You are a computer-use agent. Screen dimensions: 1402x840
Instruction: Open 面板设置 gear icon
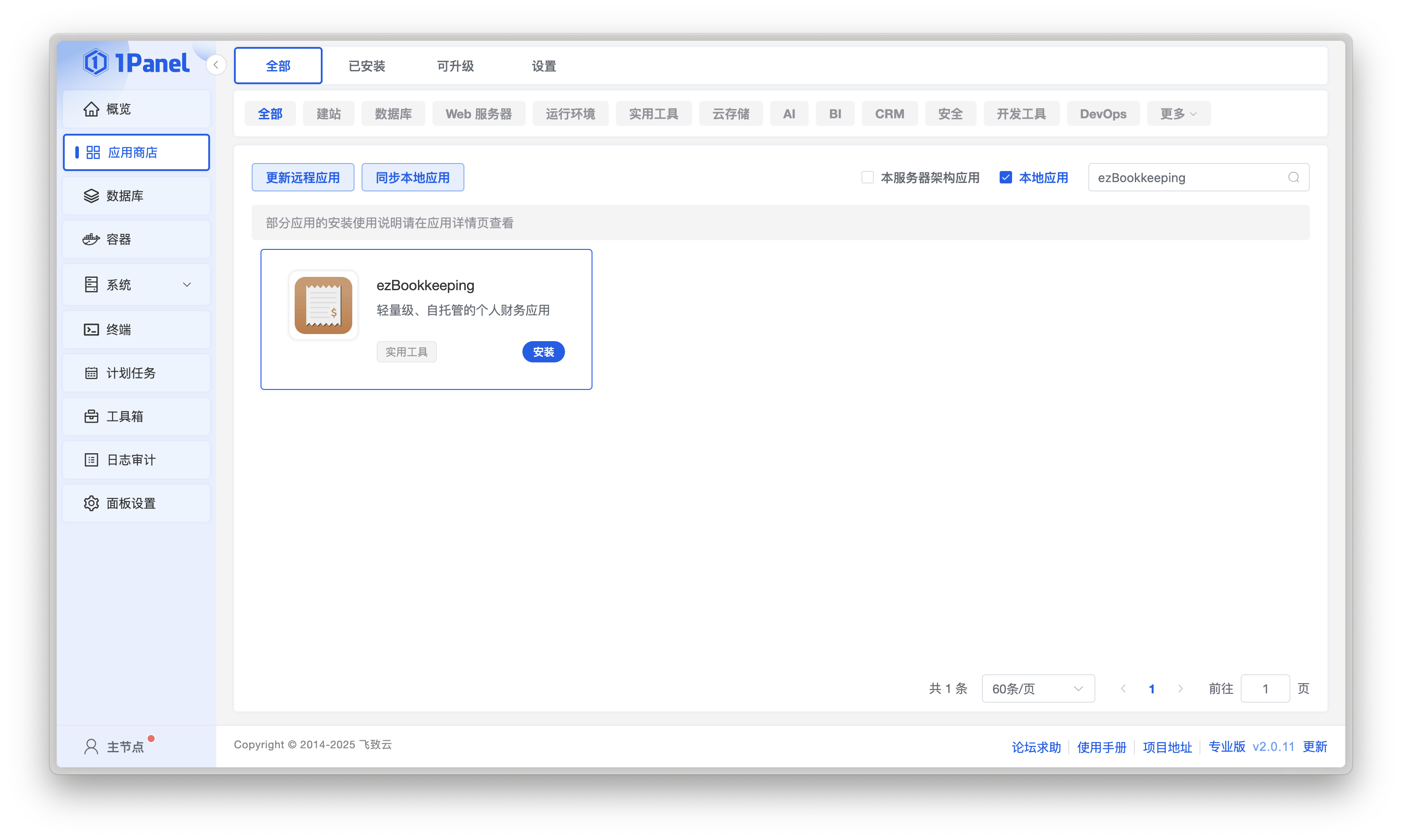click(x=91, y=503)
